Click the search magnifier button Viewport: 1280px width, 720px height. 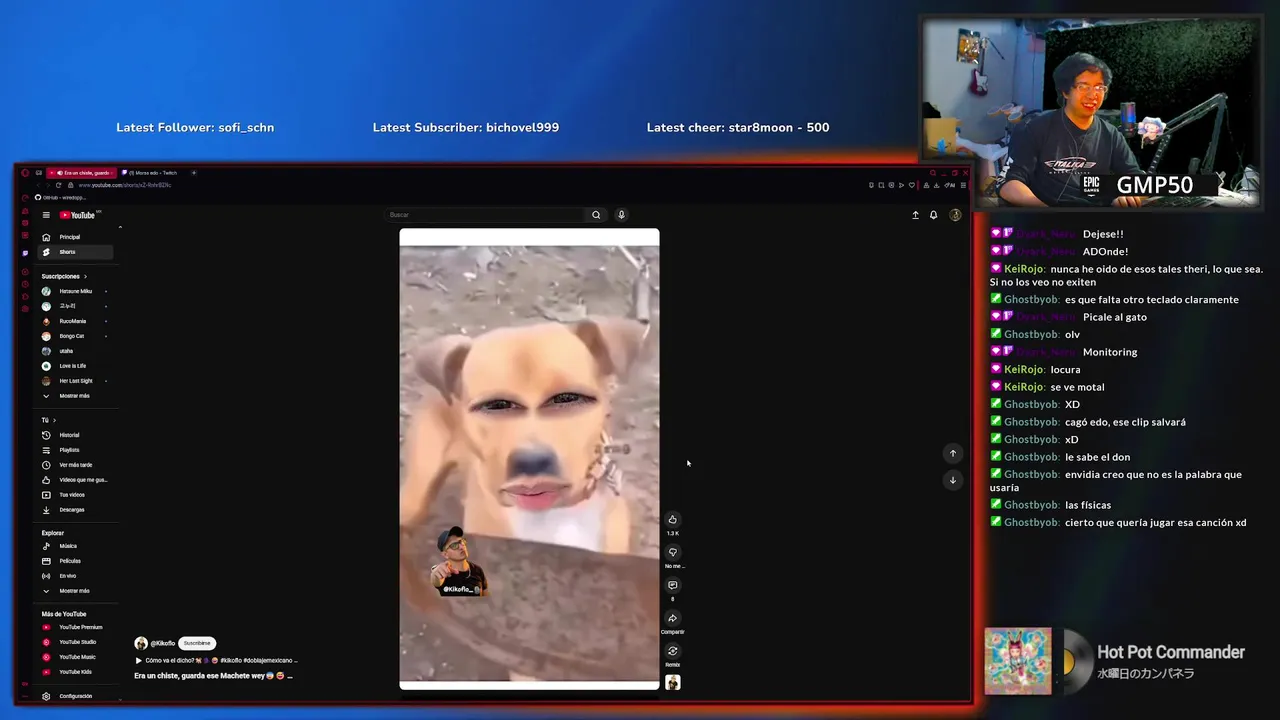click(x=596, y=215)
